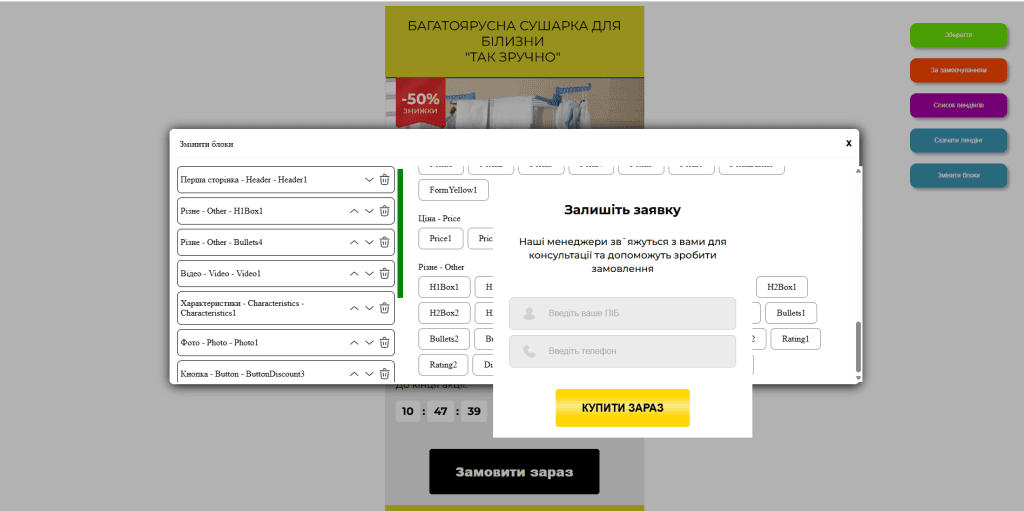Screen dimensions: 1024x511
Task: Move the Bullets4 block up
Action: 354,242
